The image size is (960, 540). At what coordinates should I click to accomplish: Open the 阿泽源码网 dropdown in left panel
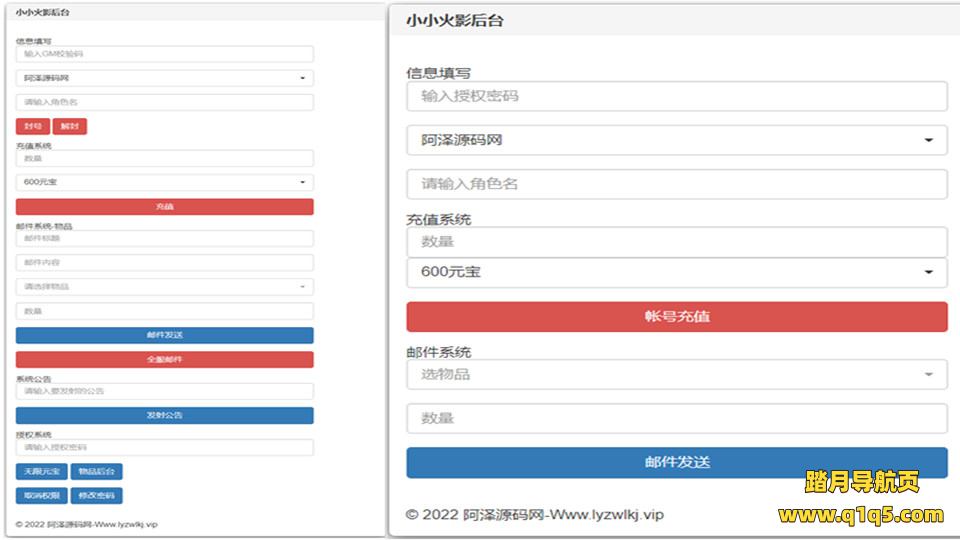coord(164,78)
